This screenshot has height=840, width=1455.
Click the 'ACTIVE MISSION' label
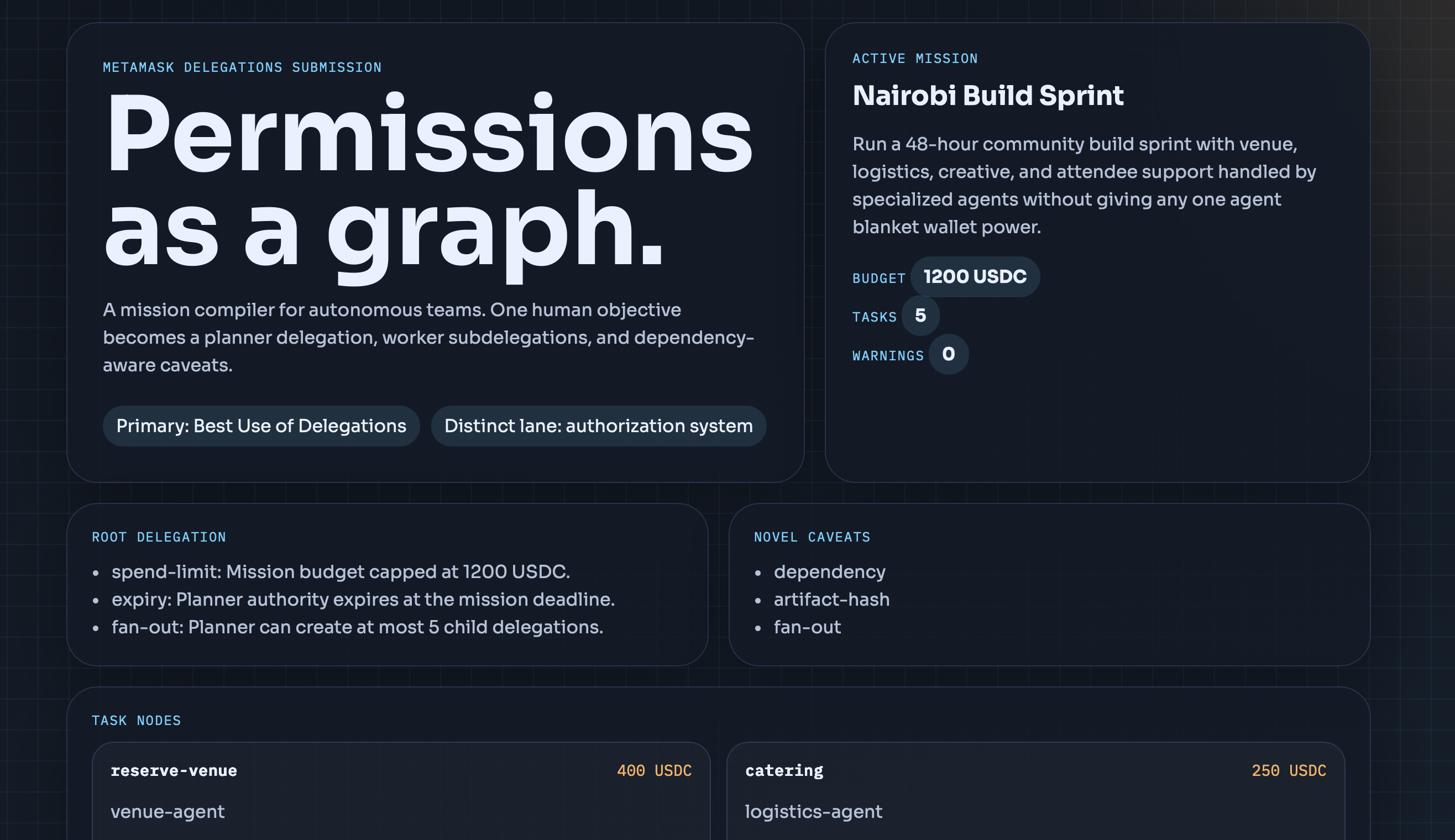pyautogui.click(x=915, y=59)
